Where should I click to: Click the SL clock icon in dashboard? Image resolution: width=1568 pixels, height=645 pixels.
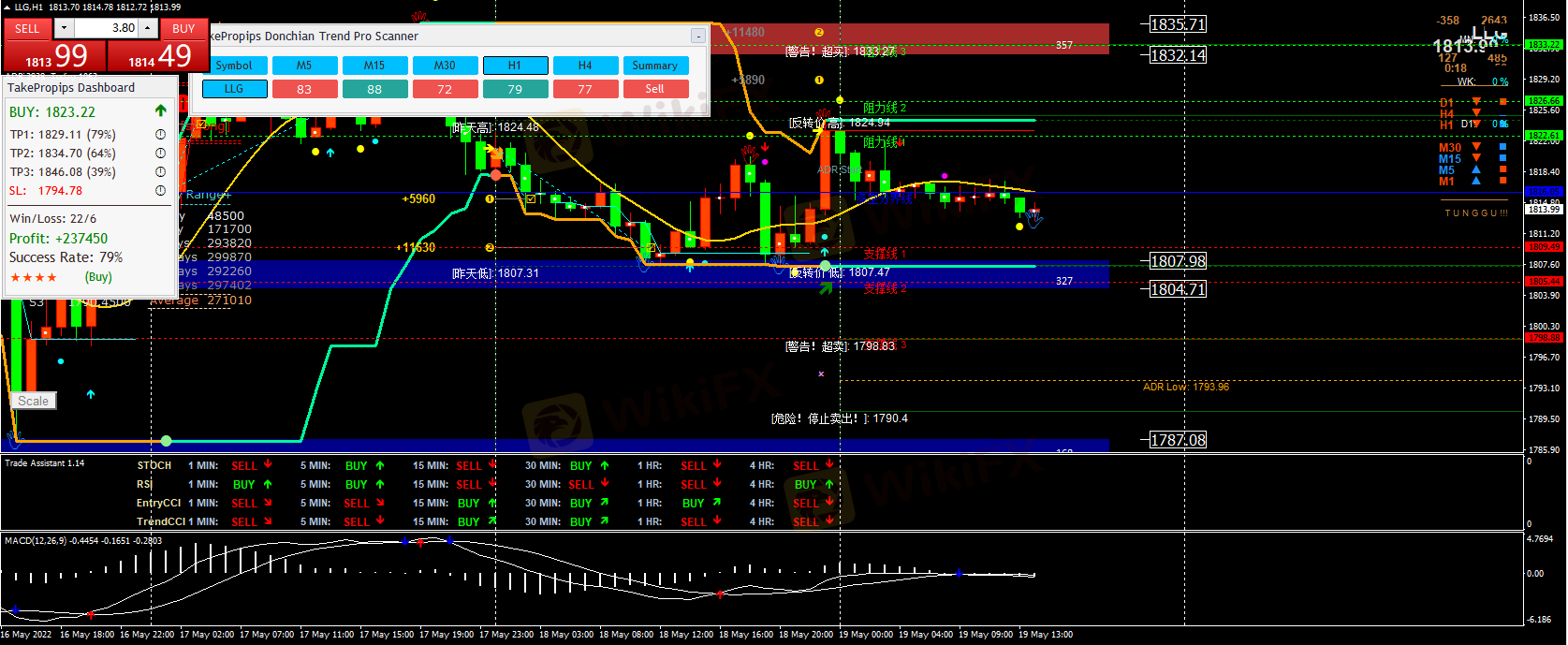[160, 191]
